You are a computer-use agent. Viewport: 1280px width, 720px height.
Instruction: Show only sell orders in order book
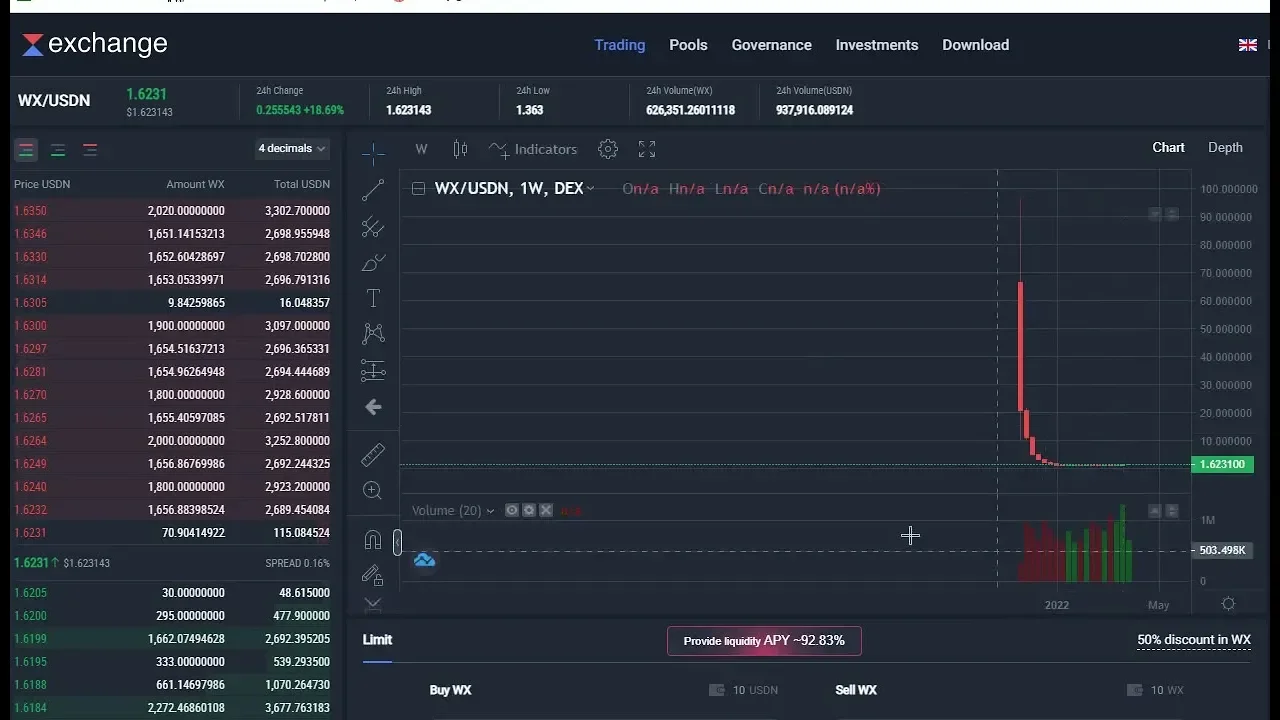[90, 150]
